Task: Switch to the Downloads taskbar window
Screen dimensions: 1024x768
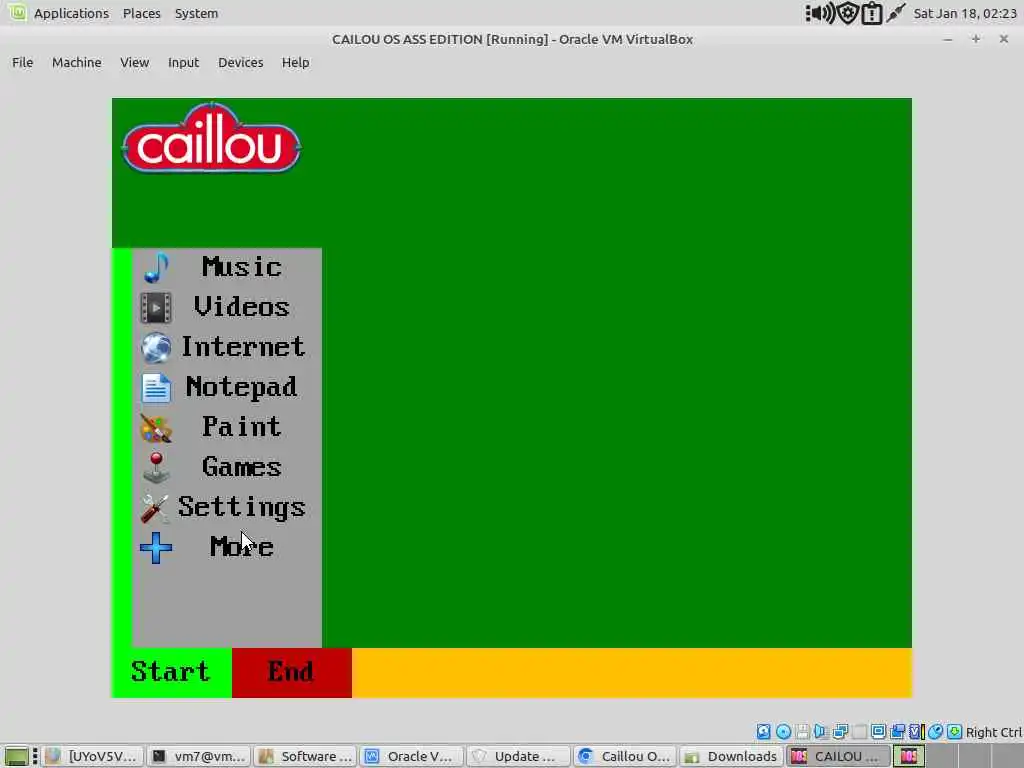Action: pyautogui.click(x=731, y=756)
